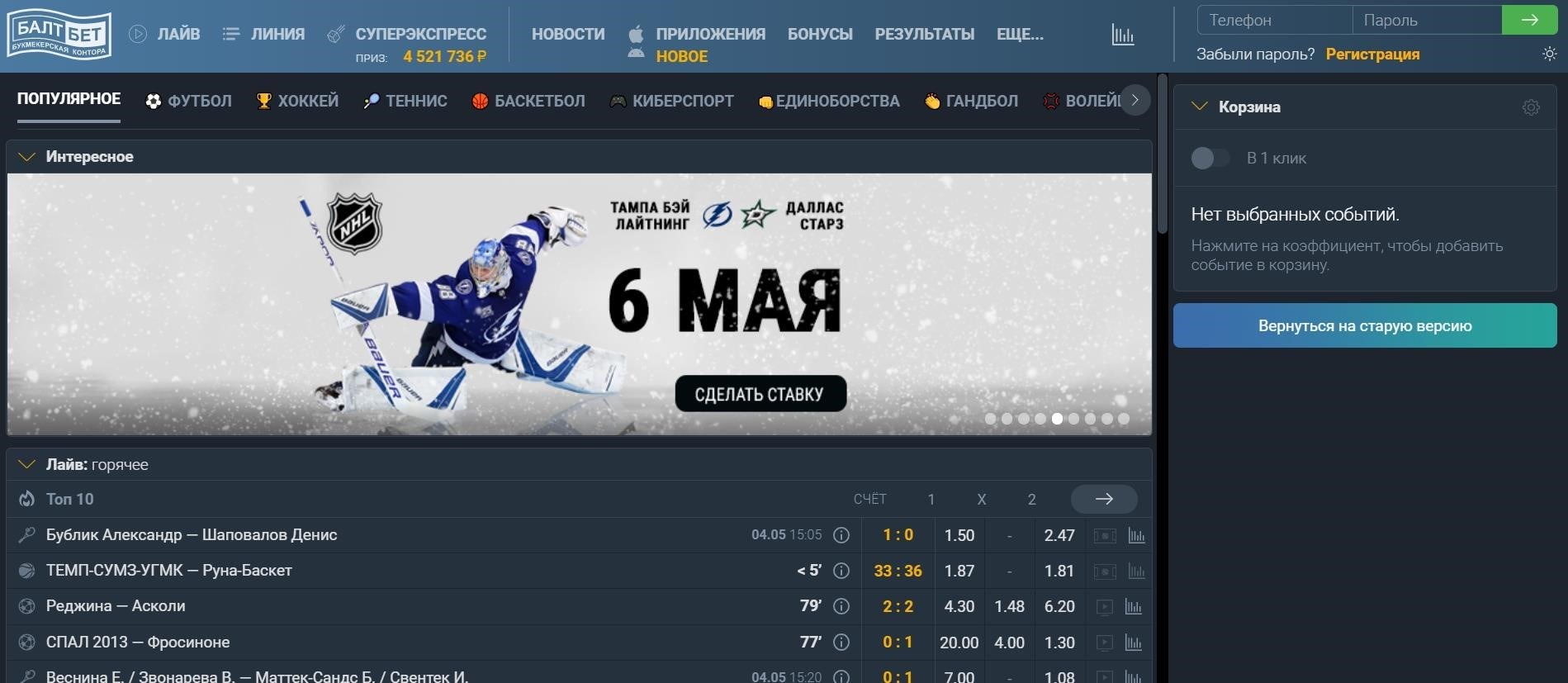Select the first banner carousel dot
Viewport: 1568px width, 683px height.
[x=990, y=419]
